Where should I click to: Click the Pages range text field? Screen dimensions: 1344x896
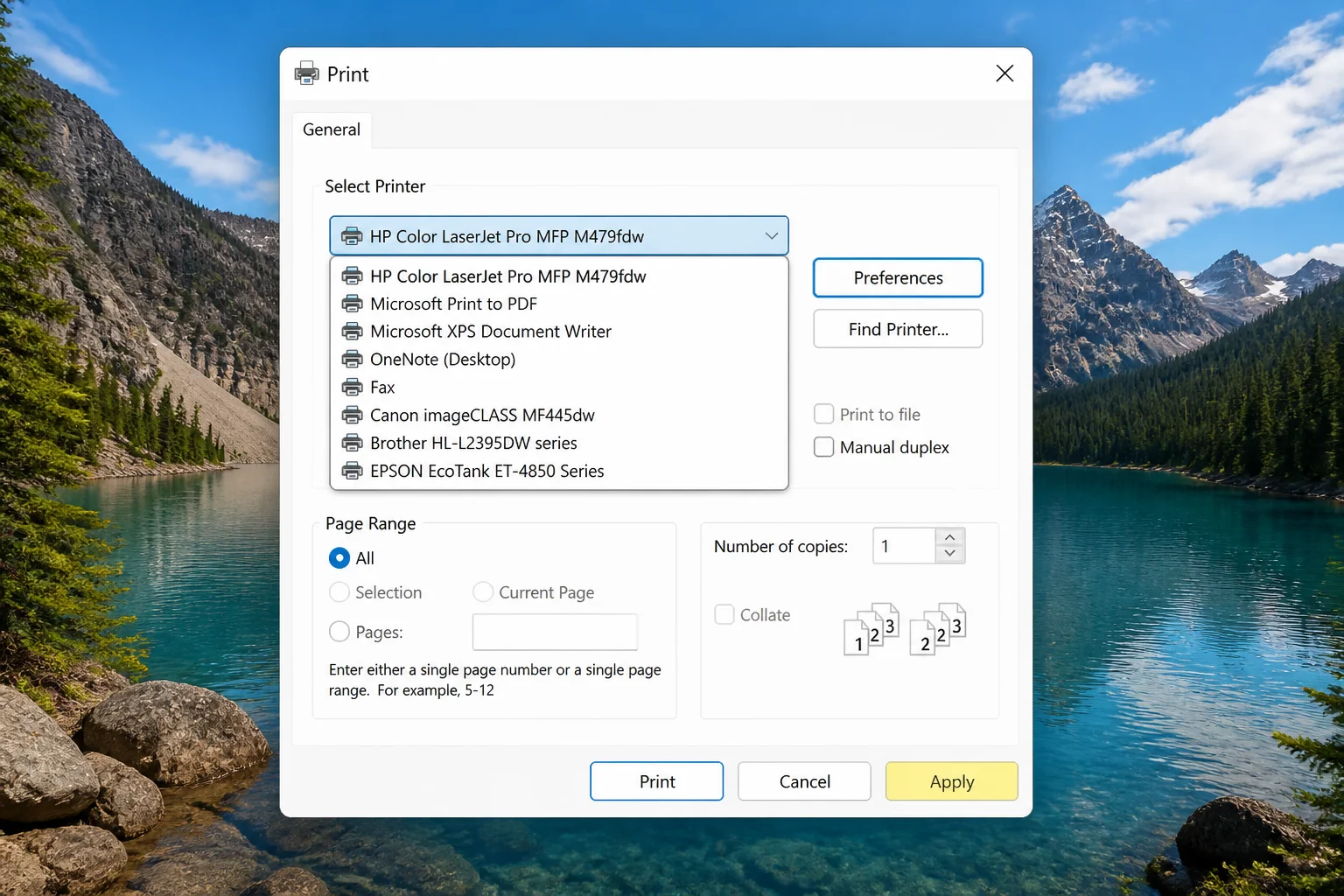[x=555, y=632]
